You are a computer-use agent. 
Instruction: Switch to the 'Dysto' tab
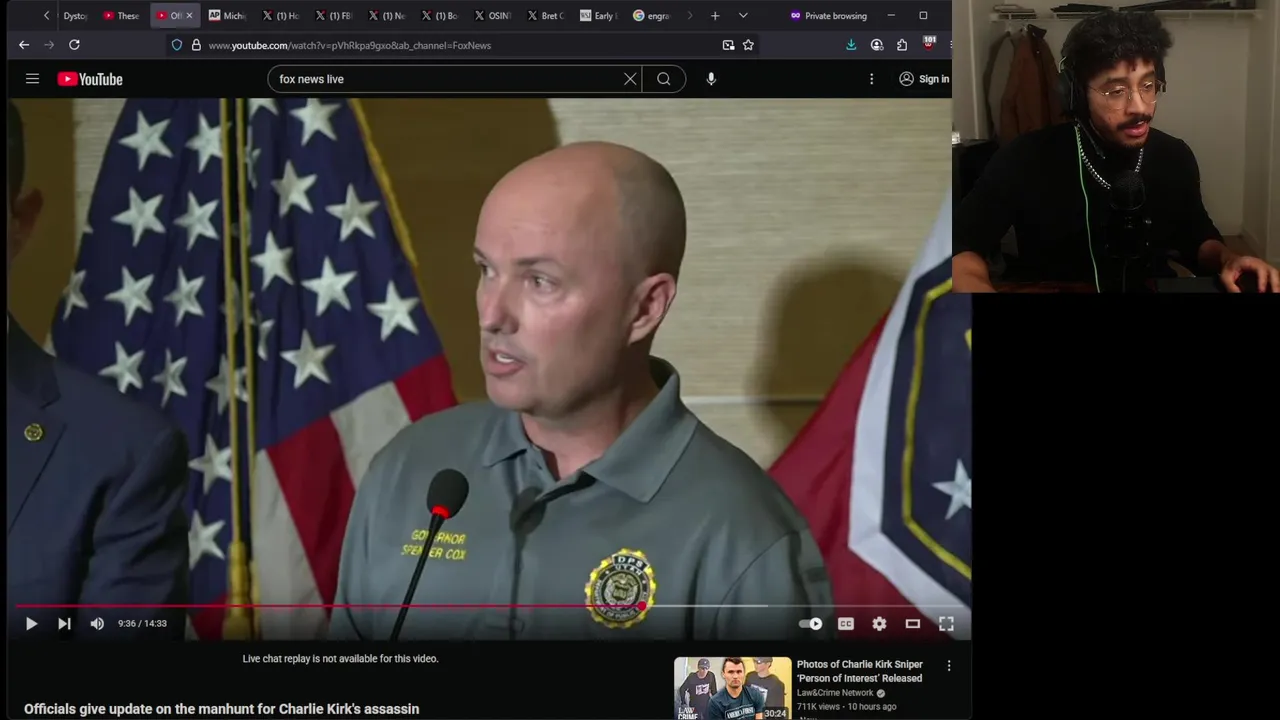point(75,16)
